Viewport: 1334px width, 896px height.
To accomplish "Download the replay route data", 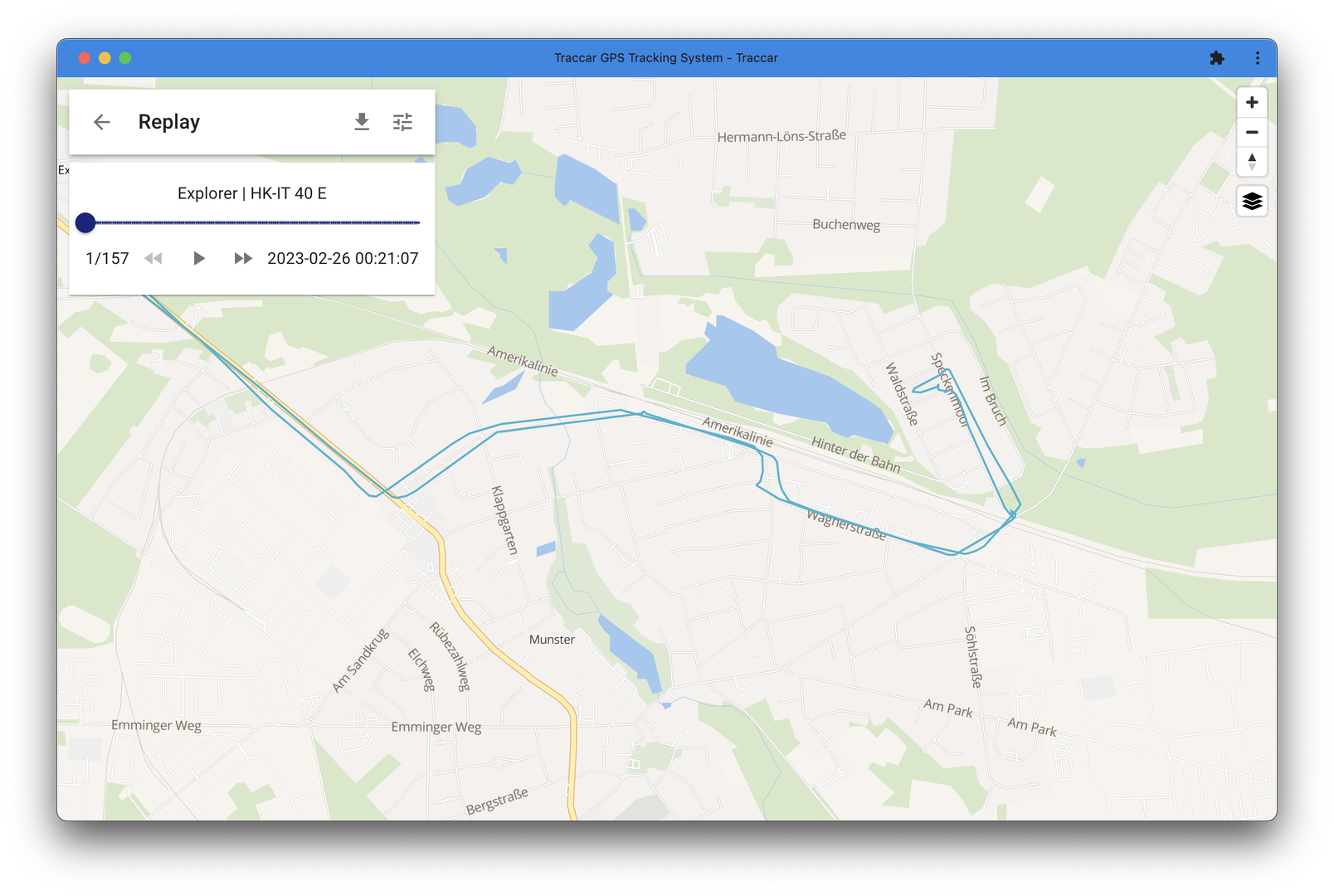I will [x=362, y=122].
